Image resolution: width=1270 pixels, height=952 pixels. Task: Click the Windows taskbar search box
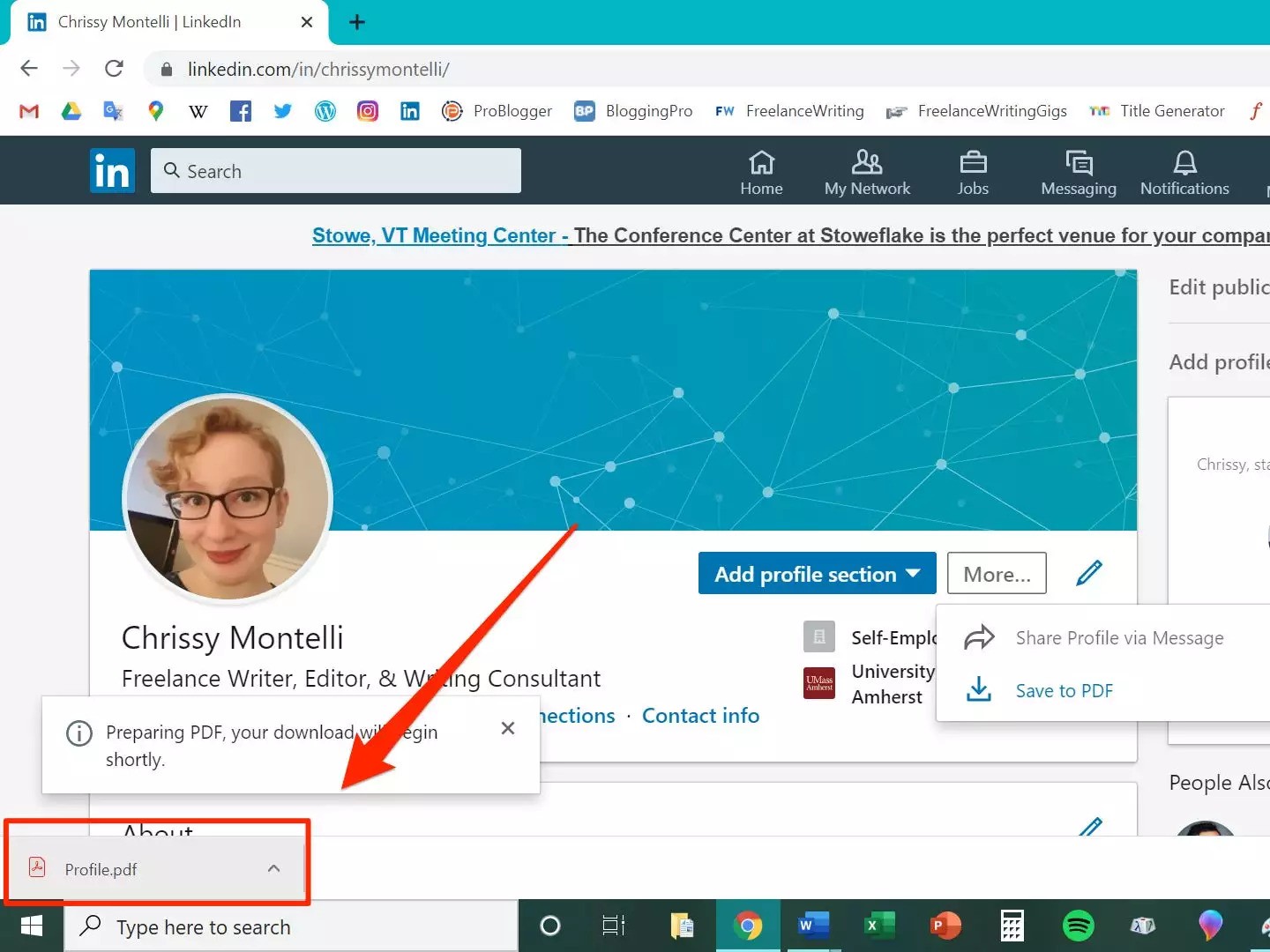[291, 926]
